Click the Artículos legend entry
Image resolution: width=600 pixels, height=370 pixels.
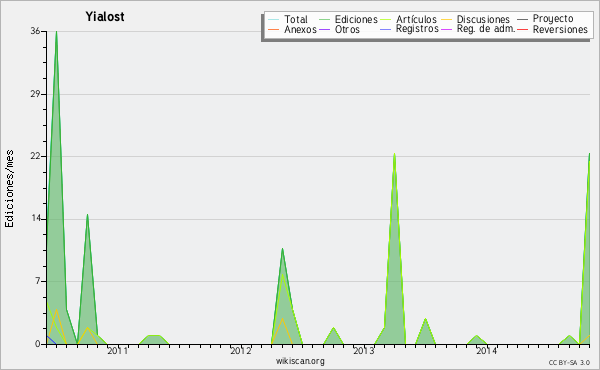(x=408, y=19)
